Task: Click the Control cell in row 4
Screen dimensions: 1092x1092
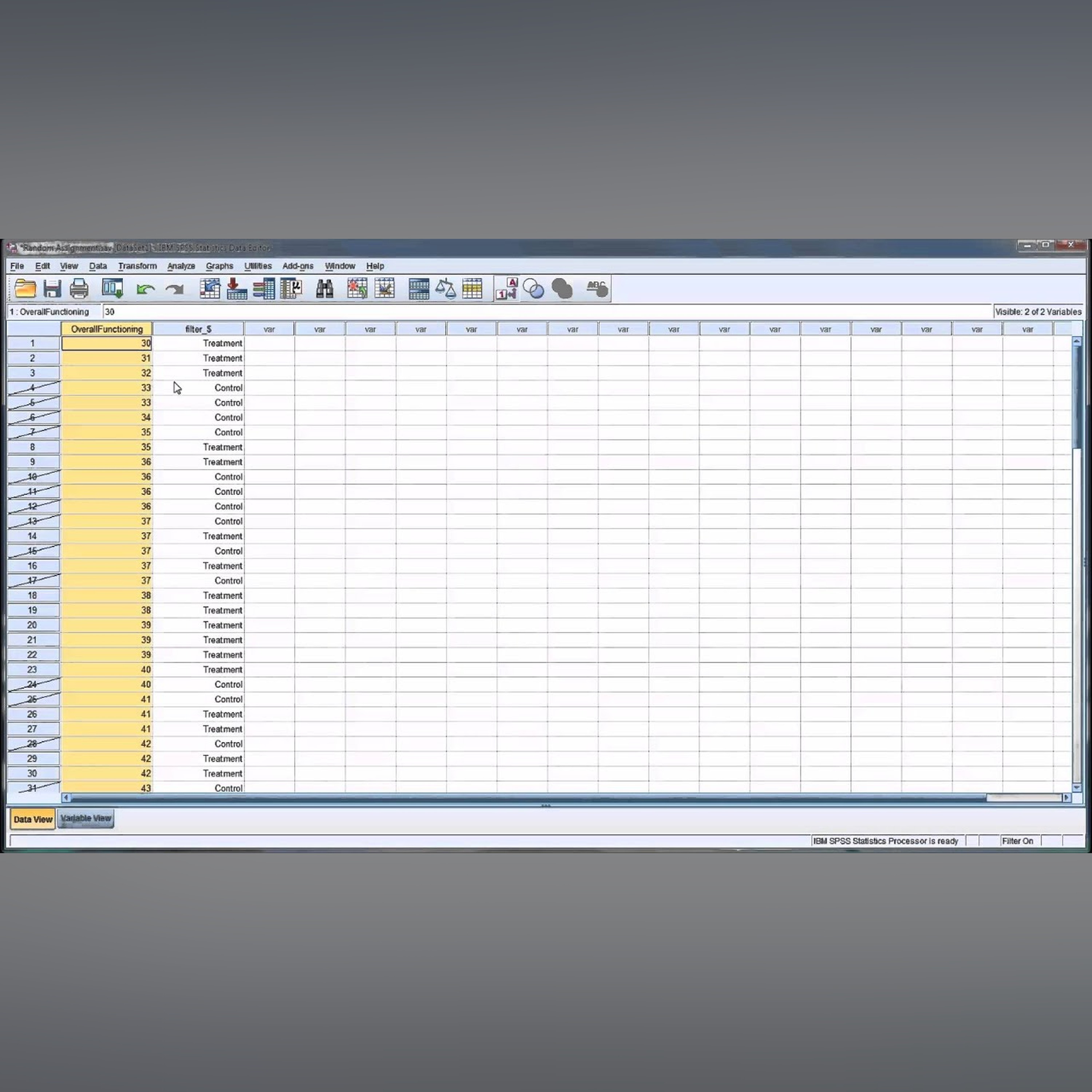Action: pyautogui.click(x=198, y=388)
